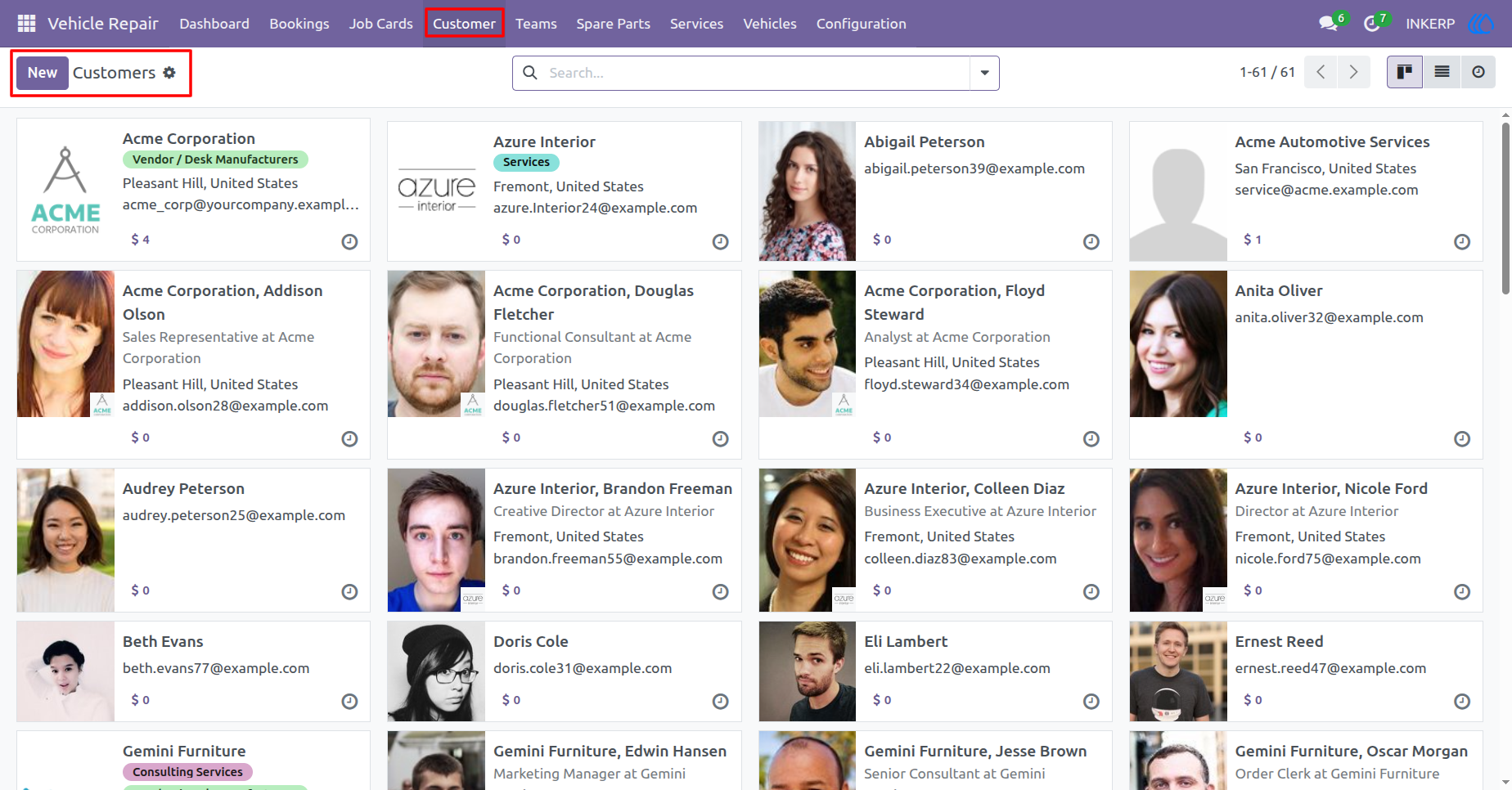Open the Acme Corporation logo thumbnail
The width and height of the screenshot is (1512, 790).
coord(65,190)
